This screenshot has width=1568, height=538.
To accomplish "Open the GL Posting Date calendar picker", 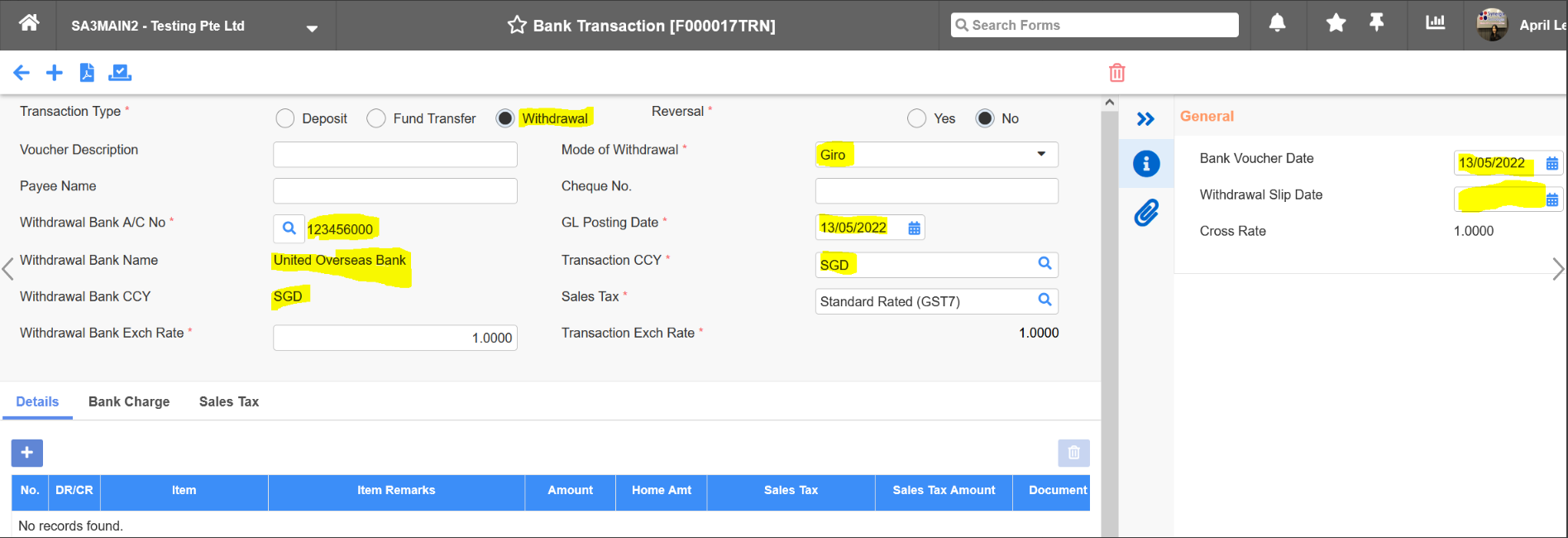I will [x=914, y=228].
